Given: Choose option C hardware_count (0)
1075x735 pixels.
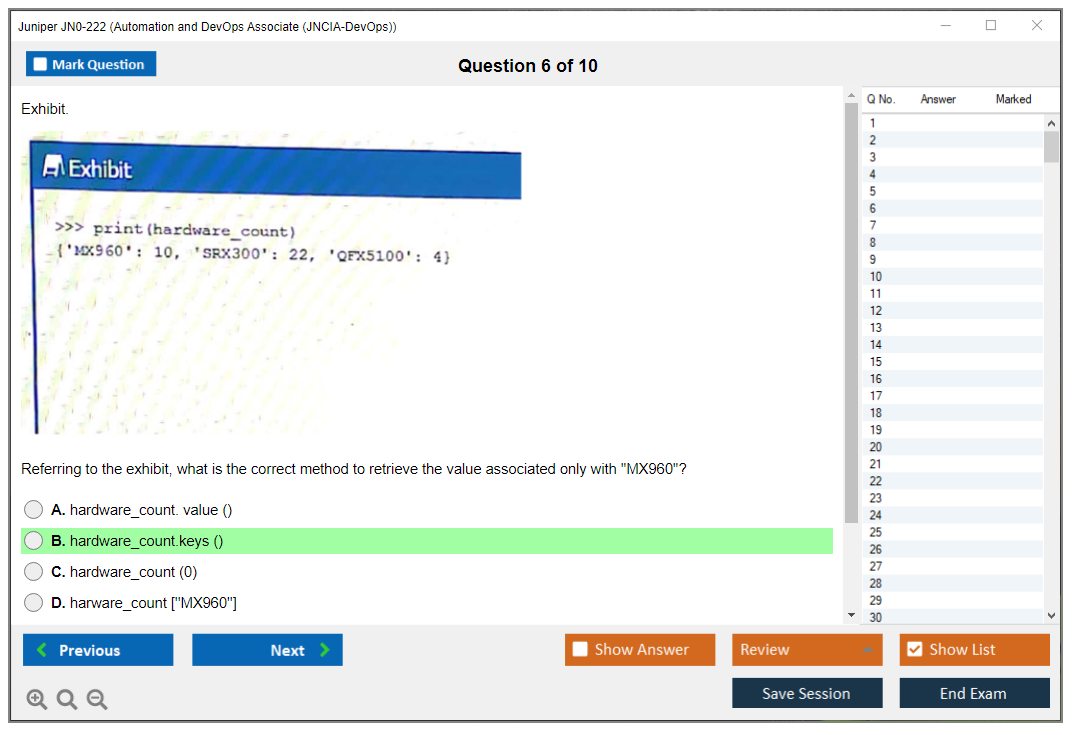Looking at the screenshot, I should (x=34, y=572).
